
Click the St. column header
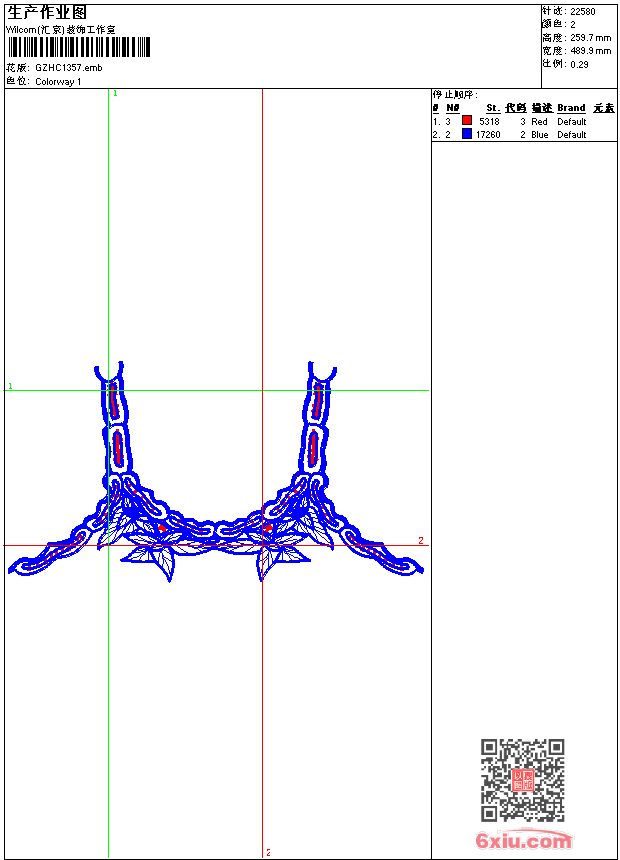click(493, 108)
